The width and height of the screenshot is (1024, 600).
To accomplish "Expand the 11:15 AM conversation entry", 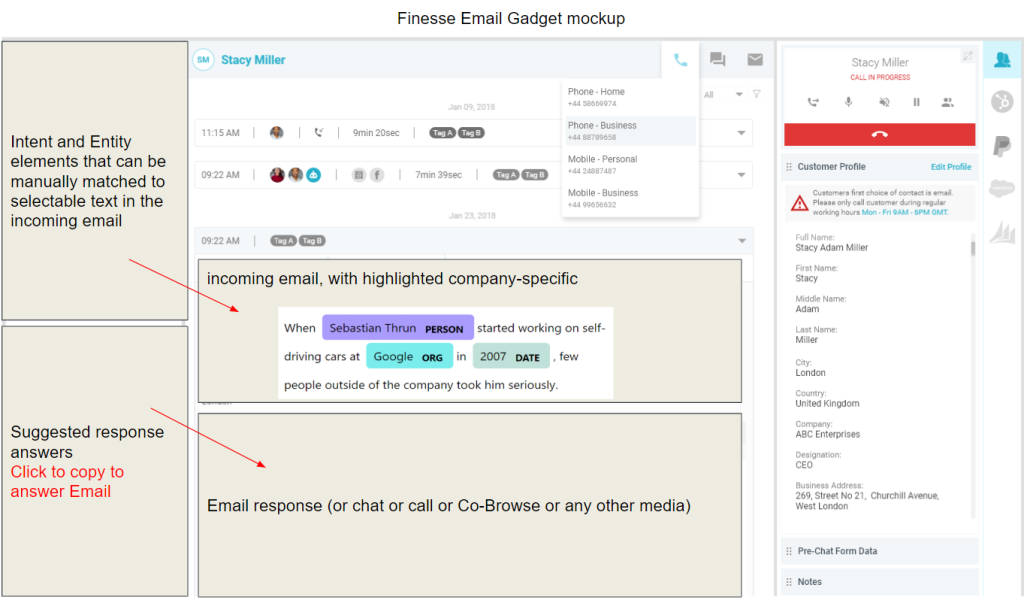I will click(741, 133).
